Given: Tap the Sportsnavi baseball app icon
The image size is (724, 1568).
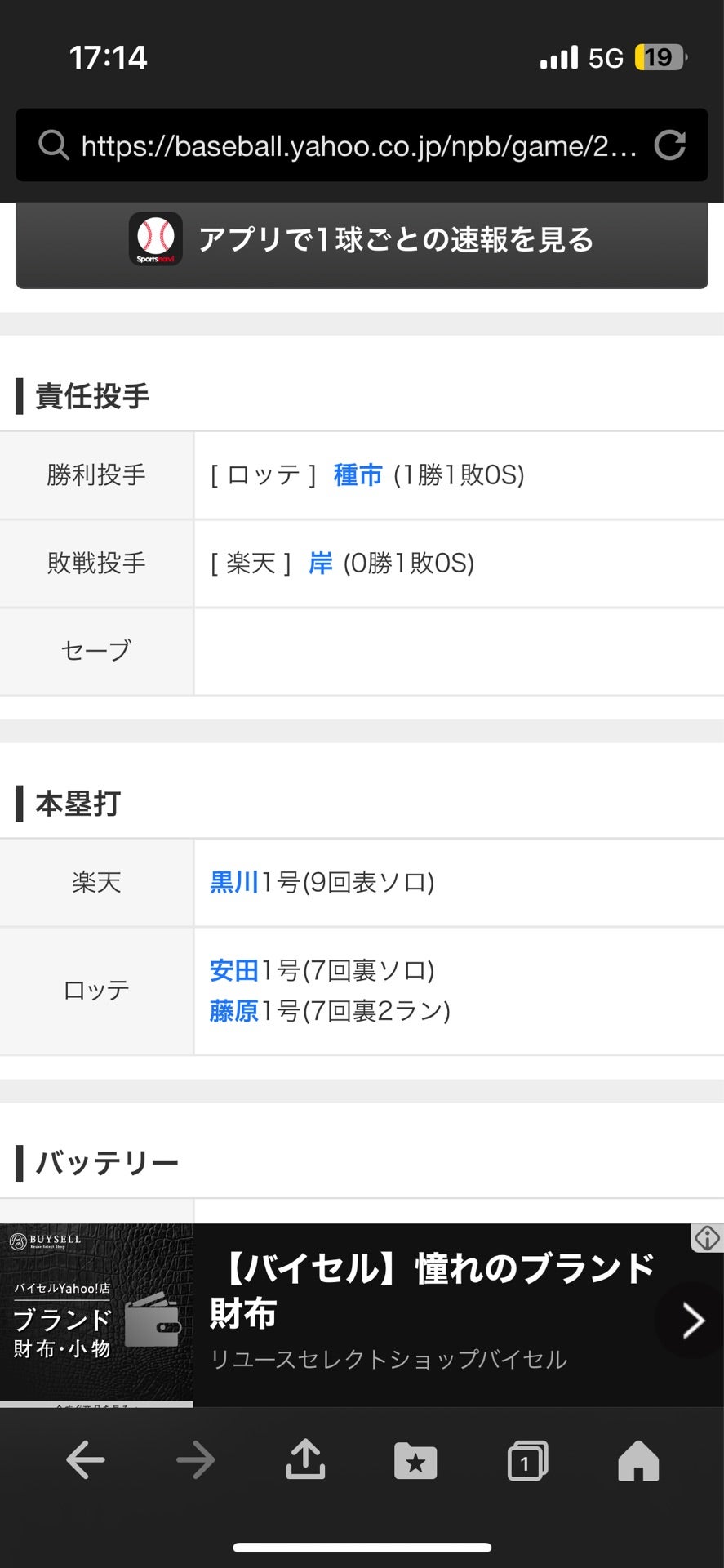Looking at the screenshot, I should coord(155,239).
